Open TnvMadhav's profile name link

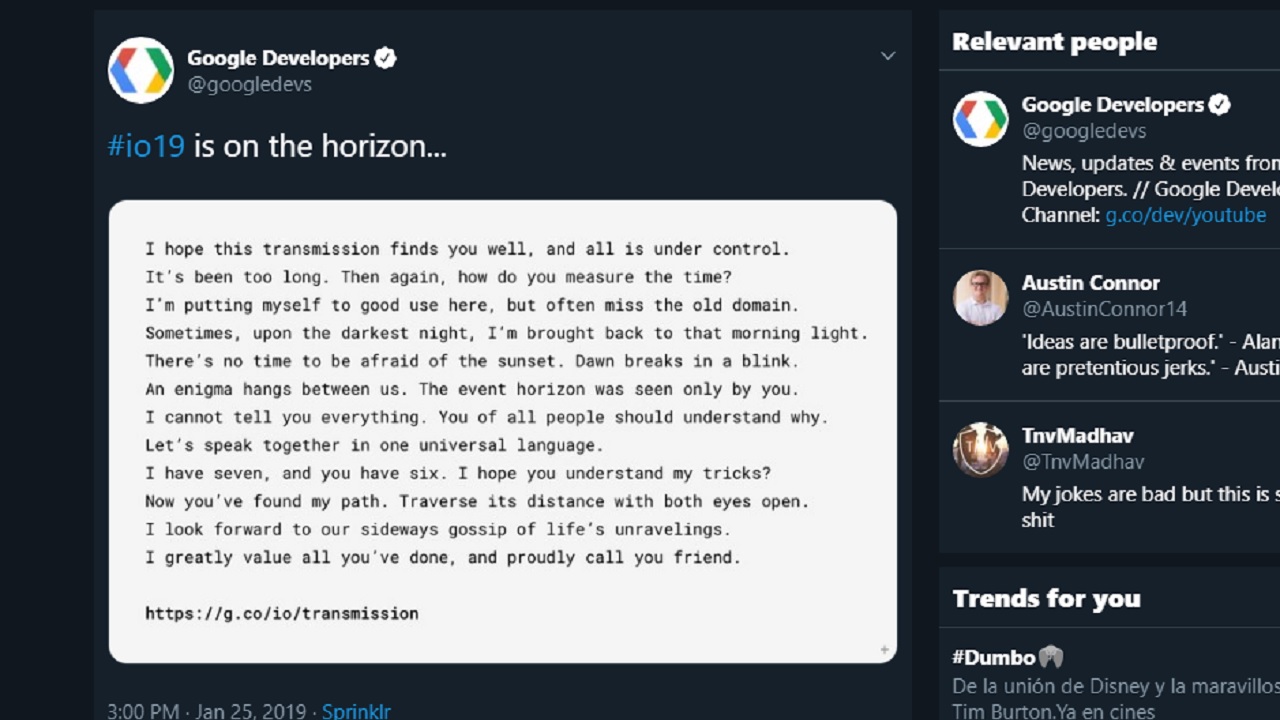pyautogui.click(x=1077, y=435)
